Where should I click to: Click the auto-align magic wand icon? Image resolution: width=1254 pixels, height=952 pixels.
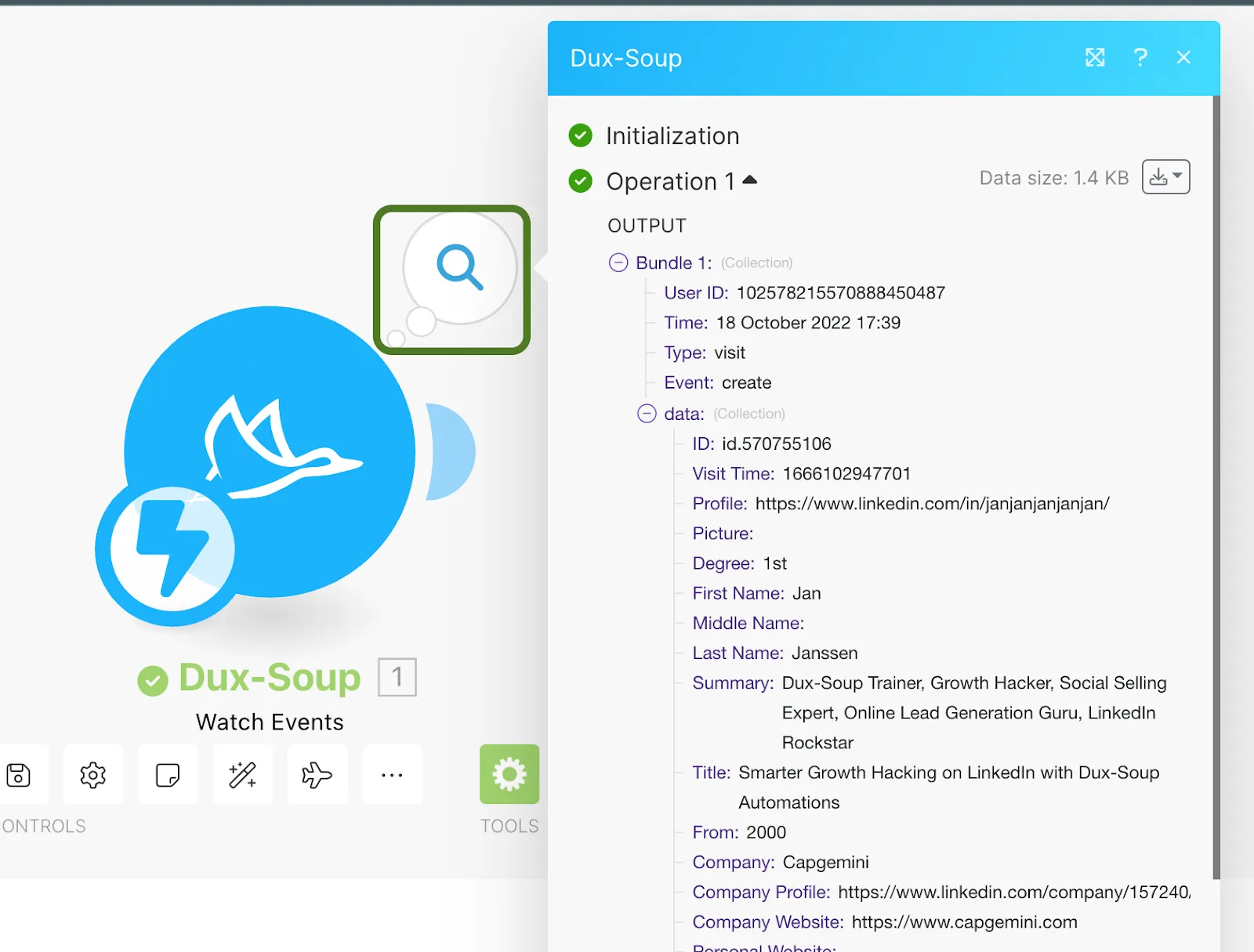coord(243,775)
